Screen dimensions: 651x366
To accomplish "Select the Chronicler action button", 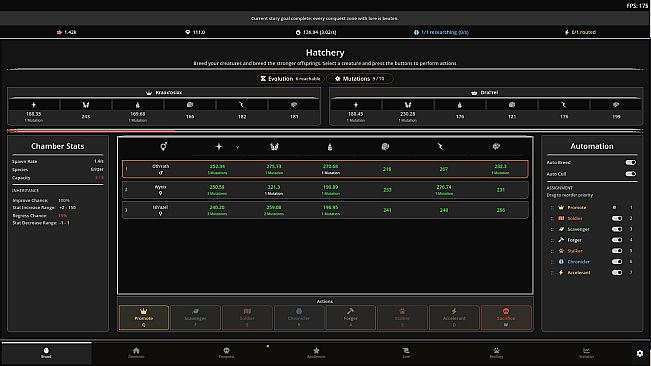I will [299, 318].
